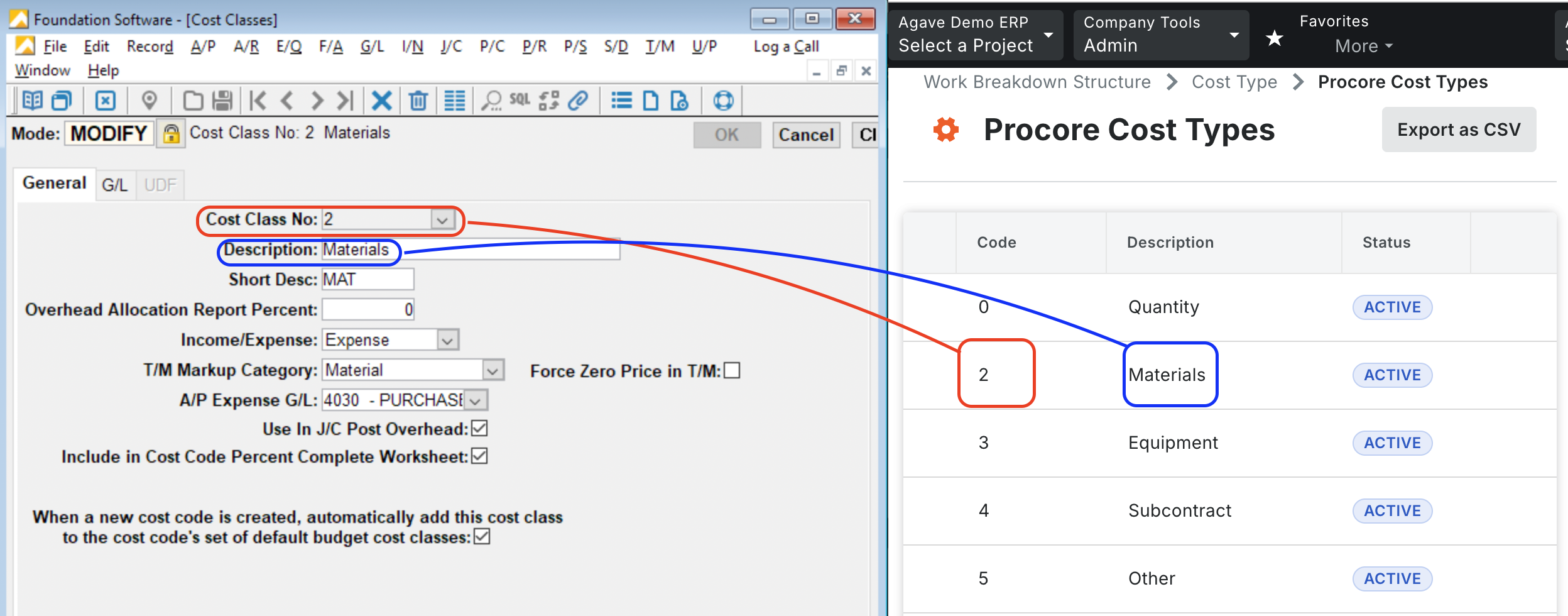Click the Short Desc field MAT
Screen dimensions: 1568x616
pyautogui.click(x=367, y=280)
